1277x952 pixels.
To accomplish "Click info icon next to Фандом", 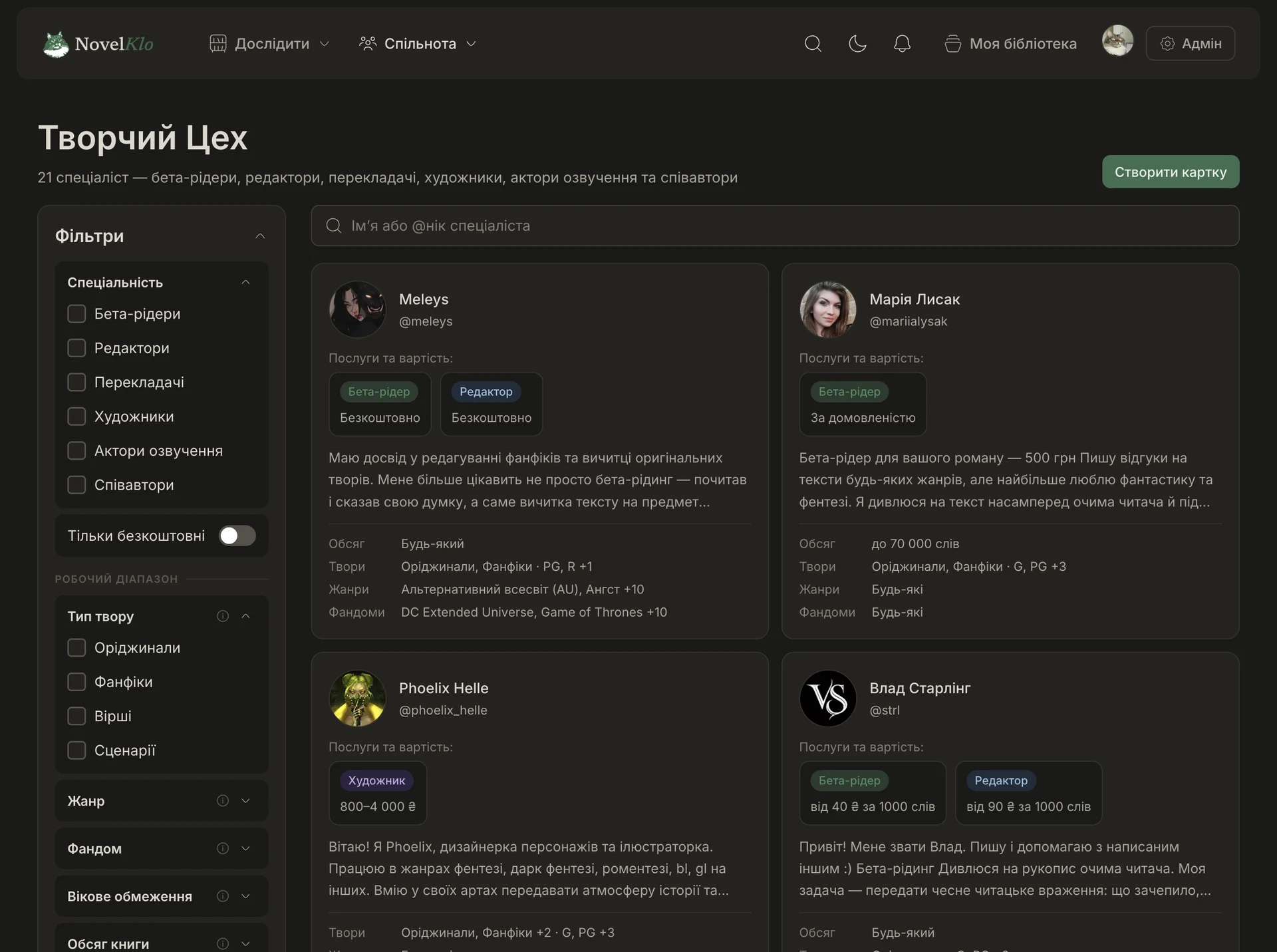I will coord(223,848).
